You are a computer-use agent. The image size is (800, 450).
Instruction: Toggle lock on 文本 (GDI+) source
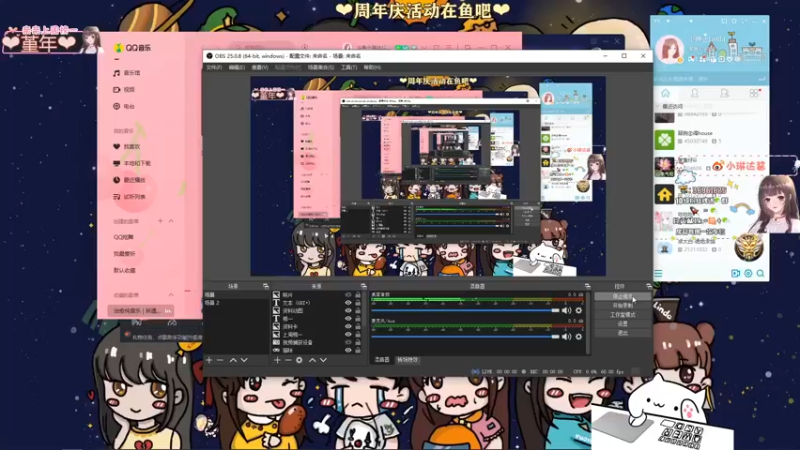tap(358, 303)
